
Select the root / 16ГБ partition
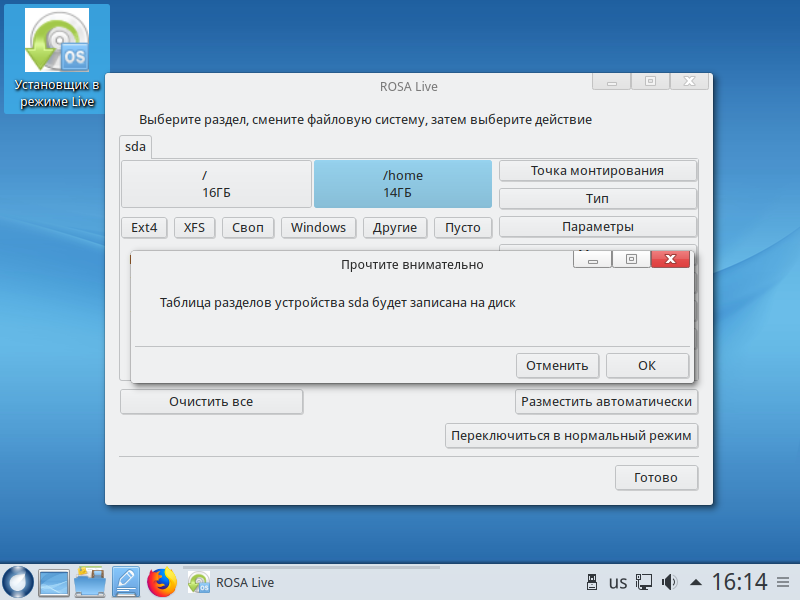click(216, 183)
